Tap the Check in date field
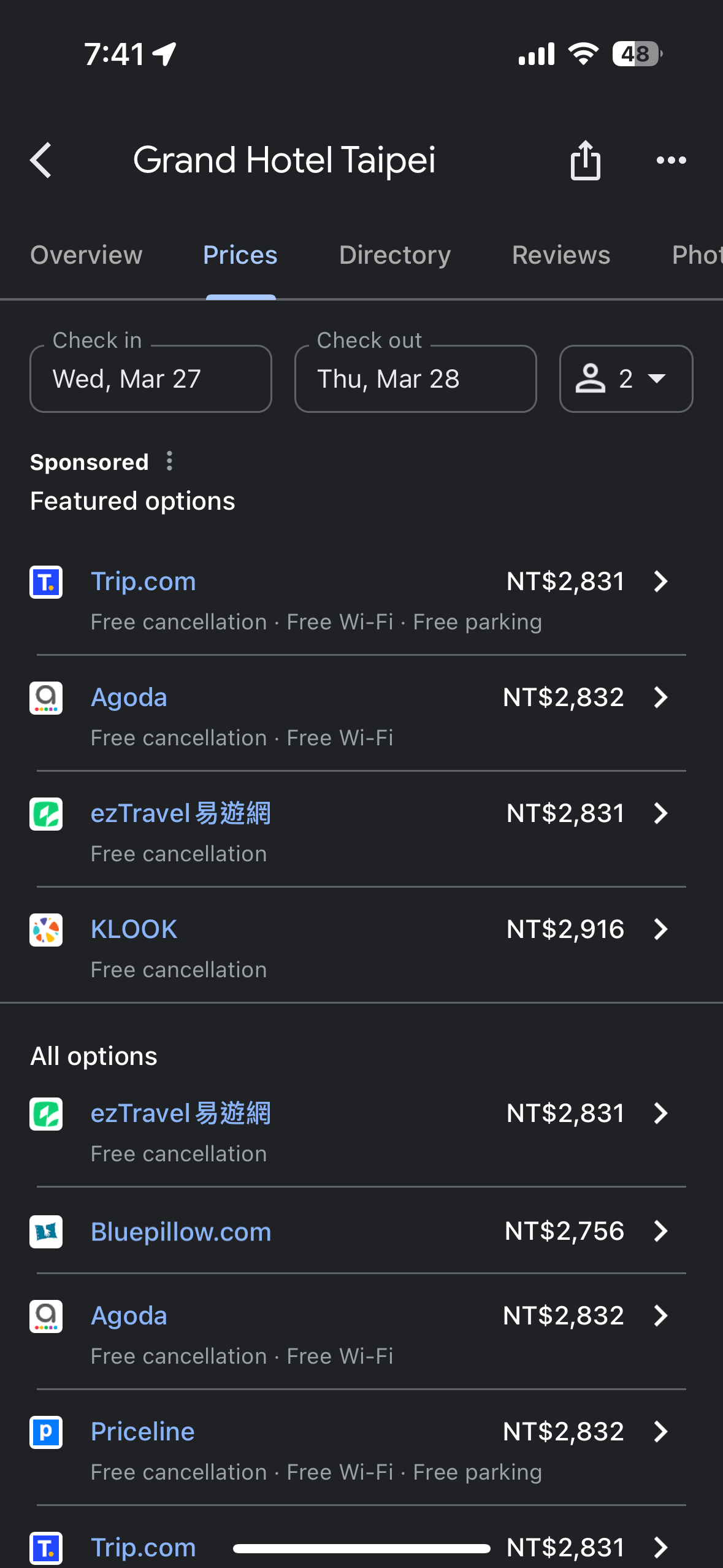 click(x=151, y=379)
